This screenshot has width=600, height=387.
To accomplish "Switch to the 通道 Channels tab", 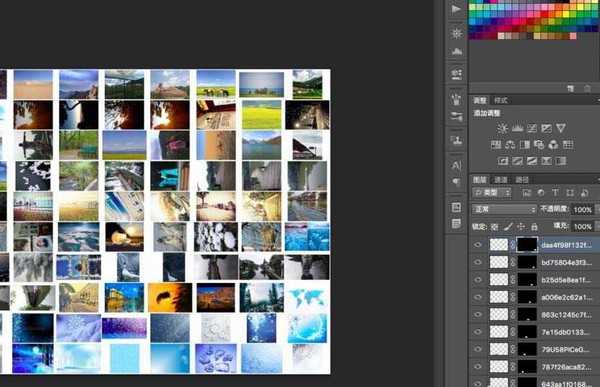I will [x=501, y=180].
